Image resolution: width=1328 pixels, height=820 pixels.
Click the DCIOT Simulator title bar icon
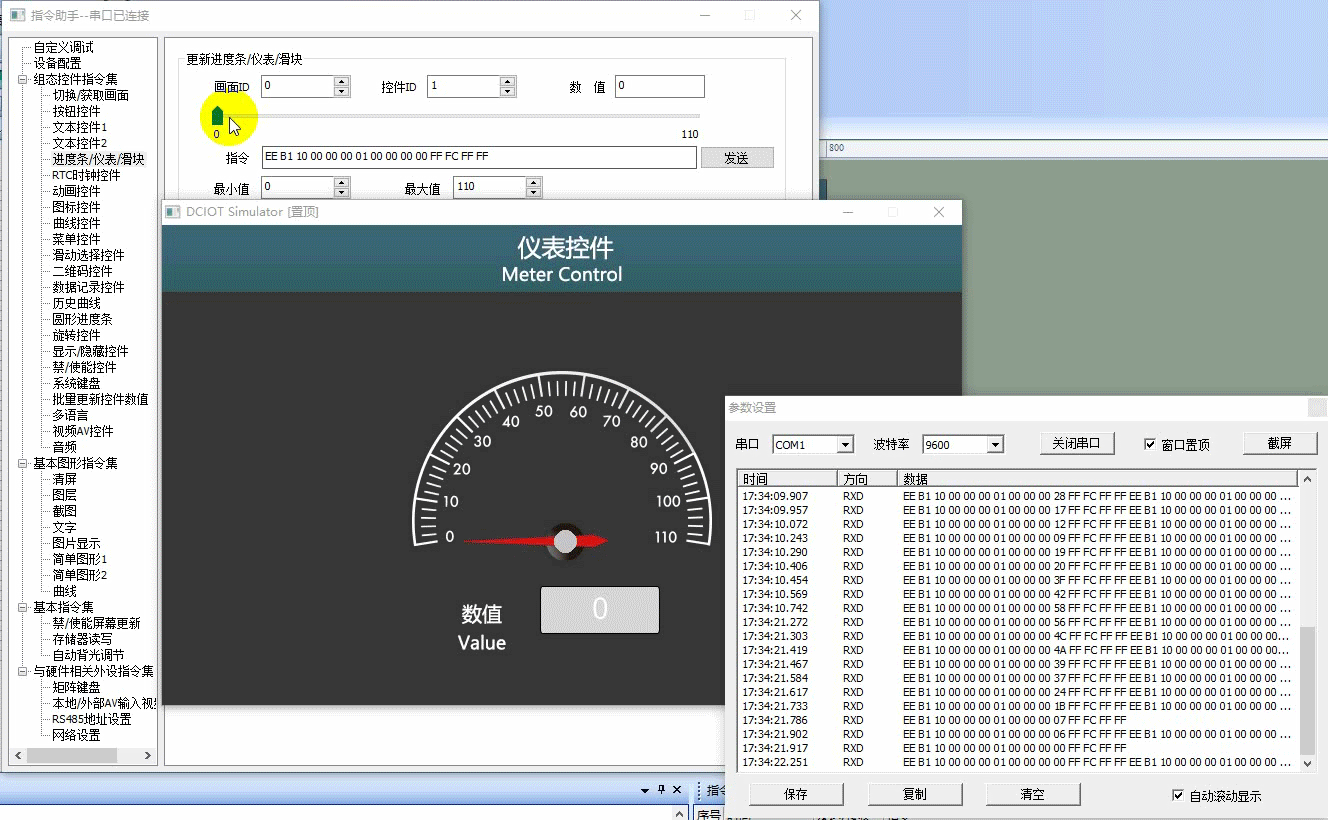click(173, 212)
